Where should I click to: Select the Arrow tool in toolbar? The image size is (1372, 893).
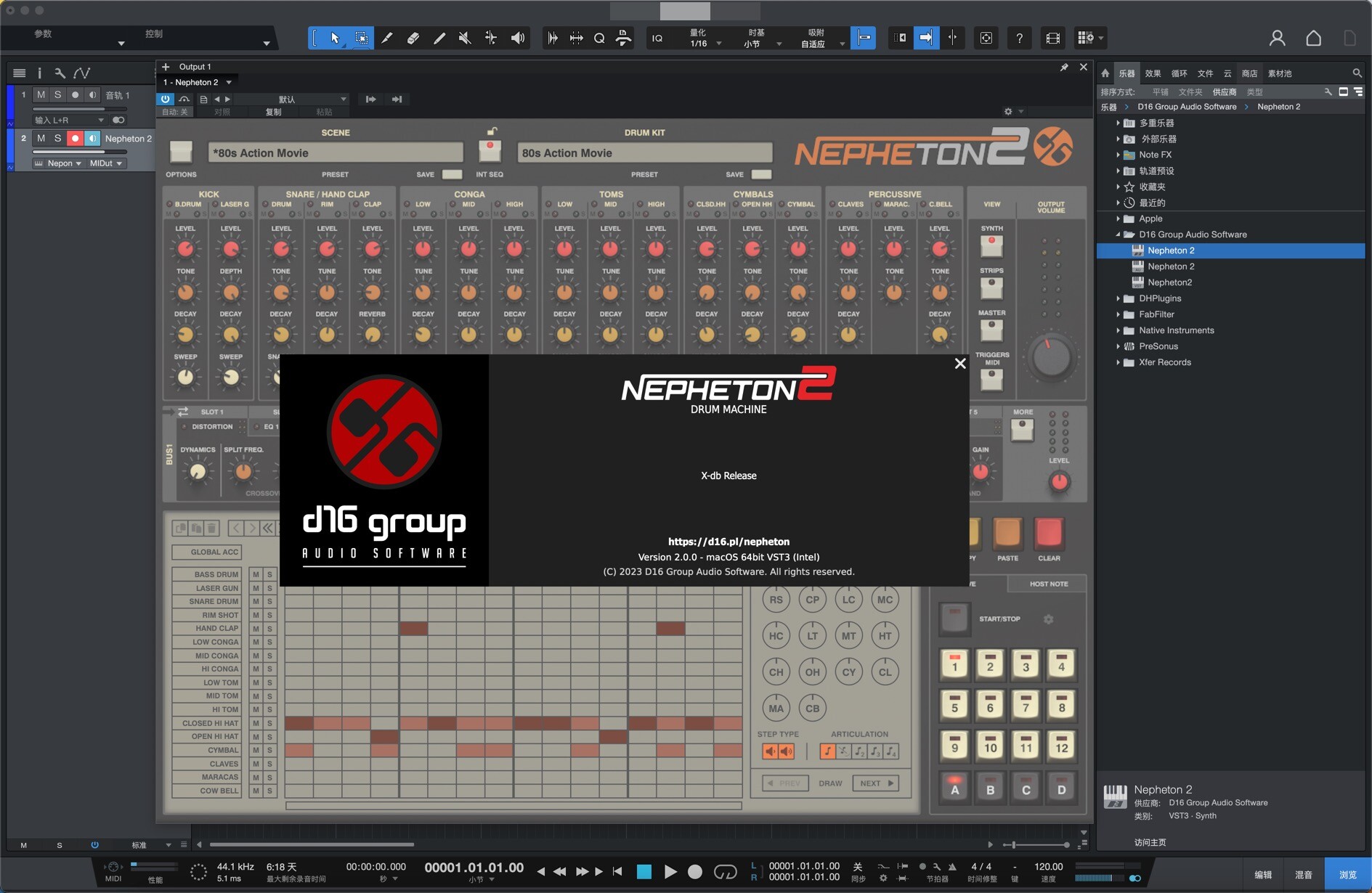(335, 38)
